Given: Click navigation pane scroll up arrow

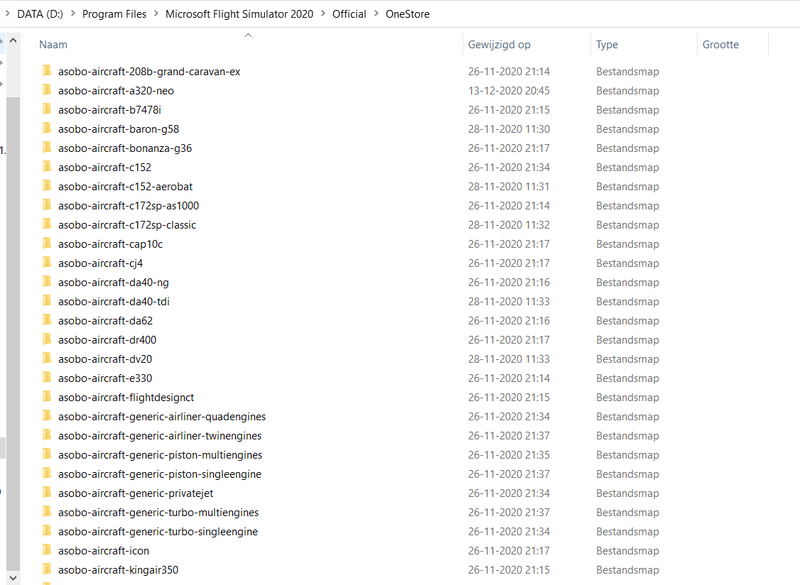Looking at the screenshot, I should tap(13, 40).
